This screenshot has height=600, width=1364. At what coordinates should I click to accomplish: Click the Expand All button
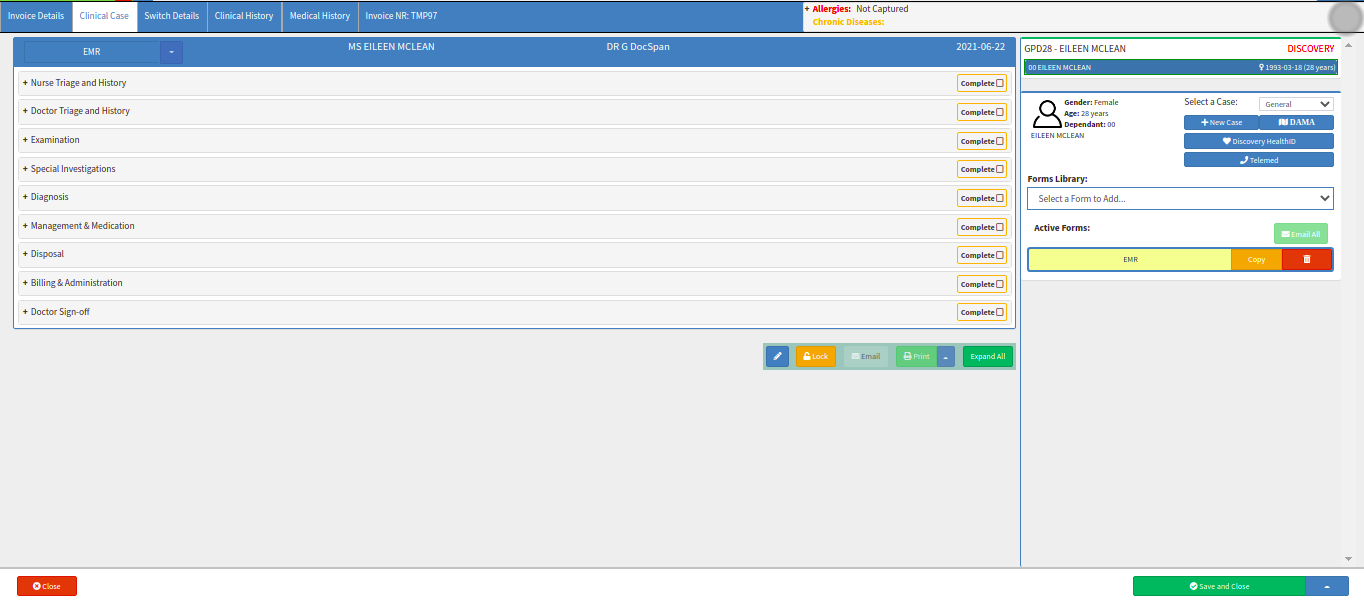tap(988, 356)
